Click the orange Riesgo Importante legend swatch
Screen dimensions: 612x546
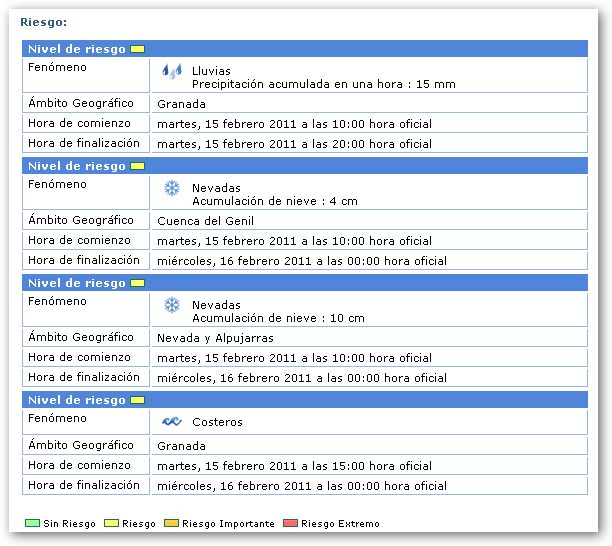pyautogui.click(x=171, y=523)
